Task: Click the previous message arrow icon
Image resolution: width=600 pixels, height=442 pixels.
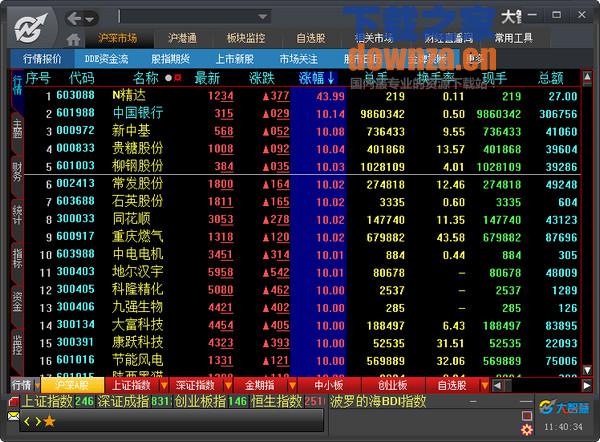Action: (x=27, y=422)
